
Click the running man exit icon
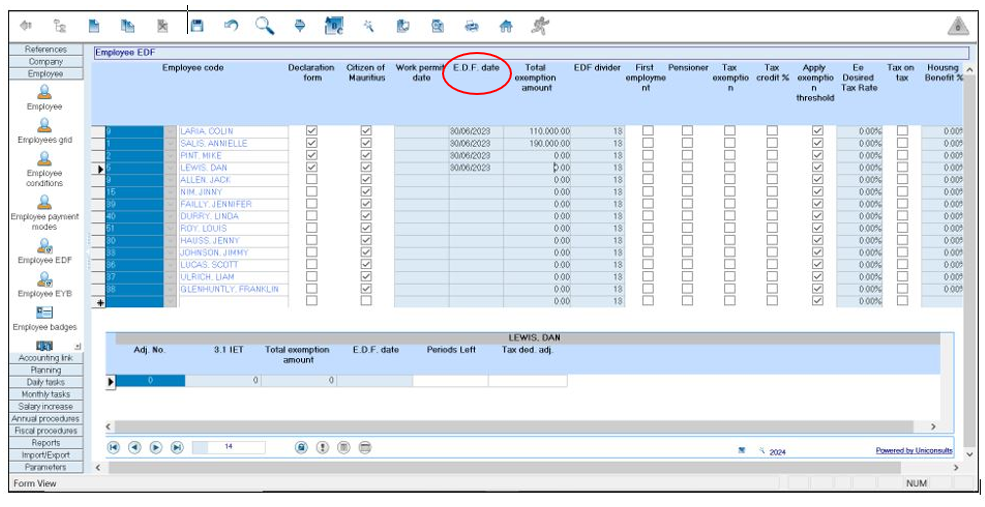[x=540, y=26]
